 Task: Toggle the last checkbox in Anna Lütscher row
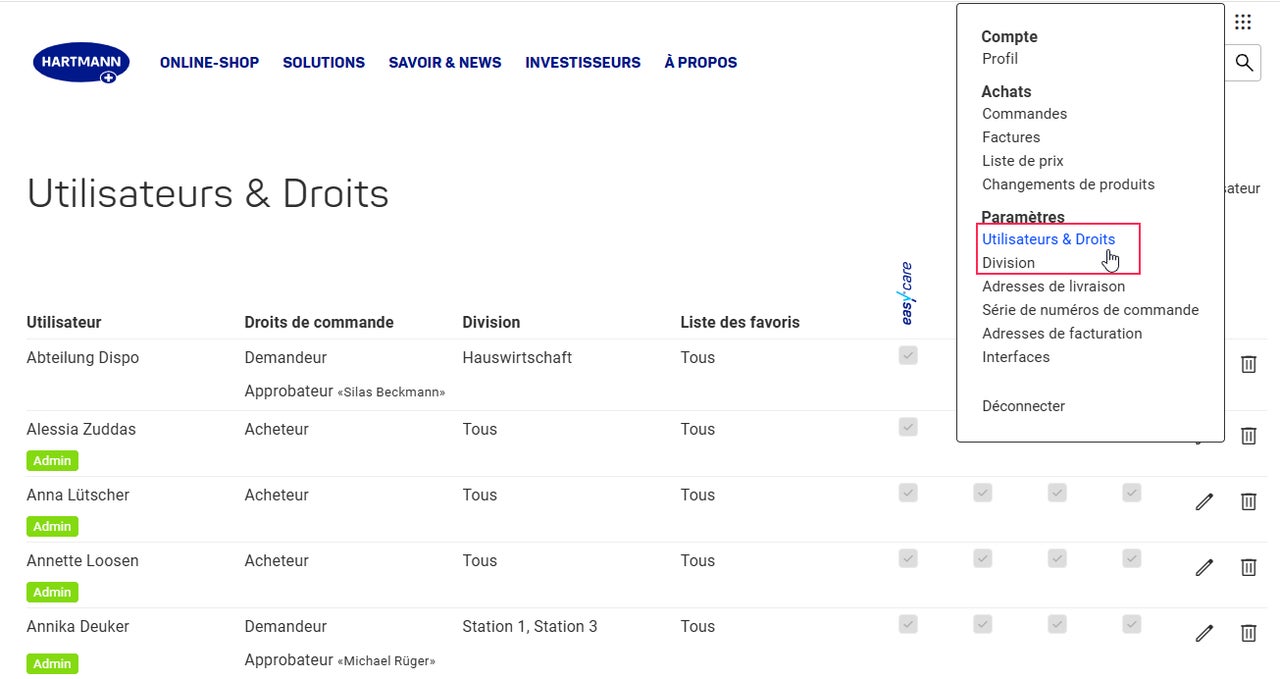(1132, 492)
